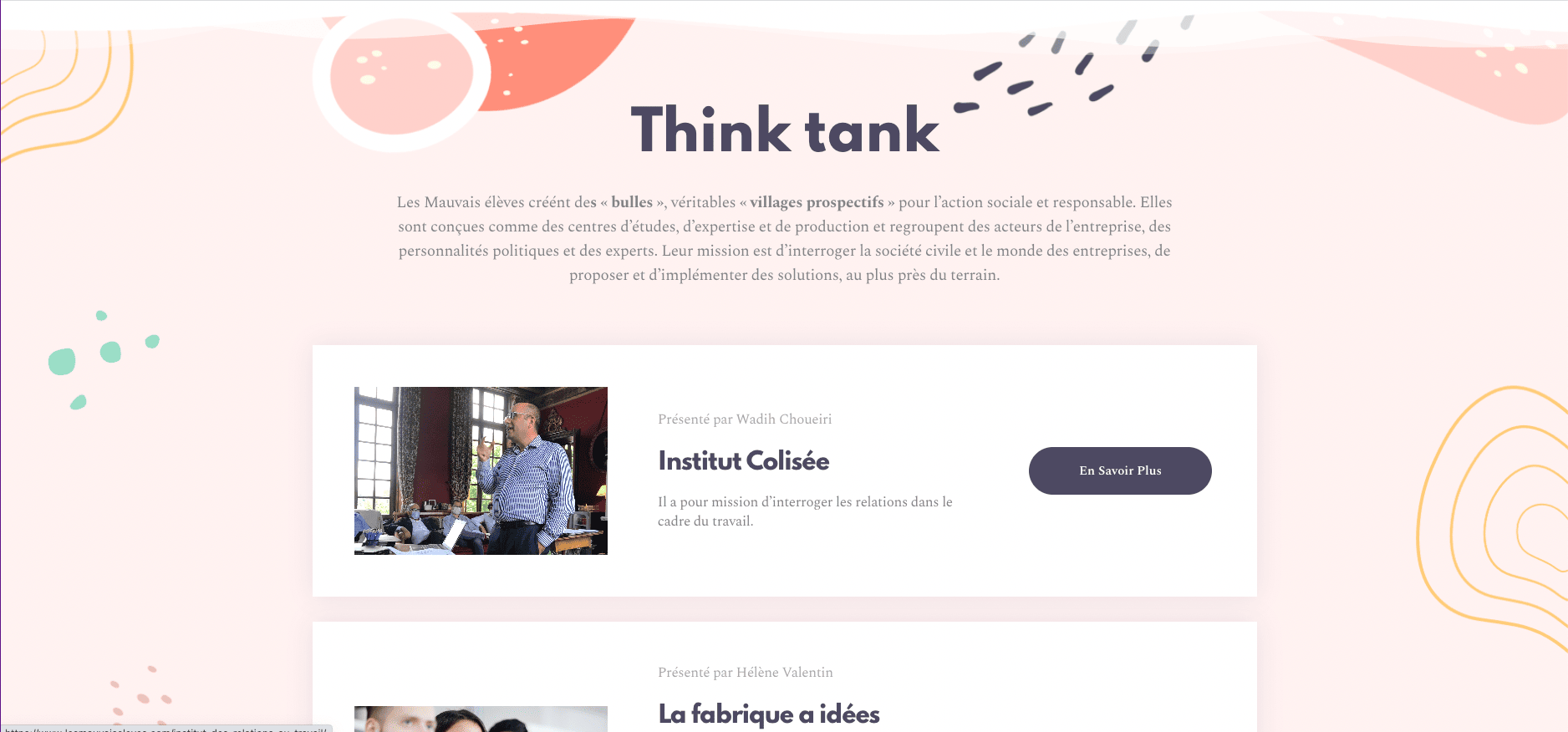1568x732 pixels.
Task: Click the bold villages prospectifs phrase
Action: pyautogui.click(x=817, y=202)
